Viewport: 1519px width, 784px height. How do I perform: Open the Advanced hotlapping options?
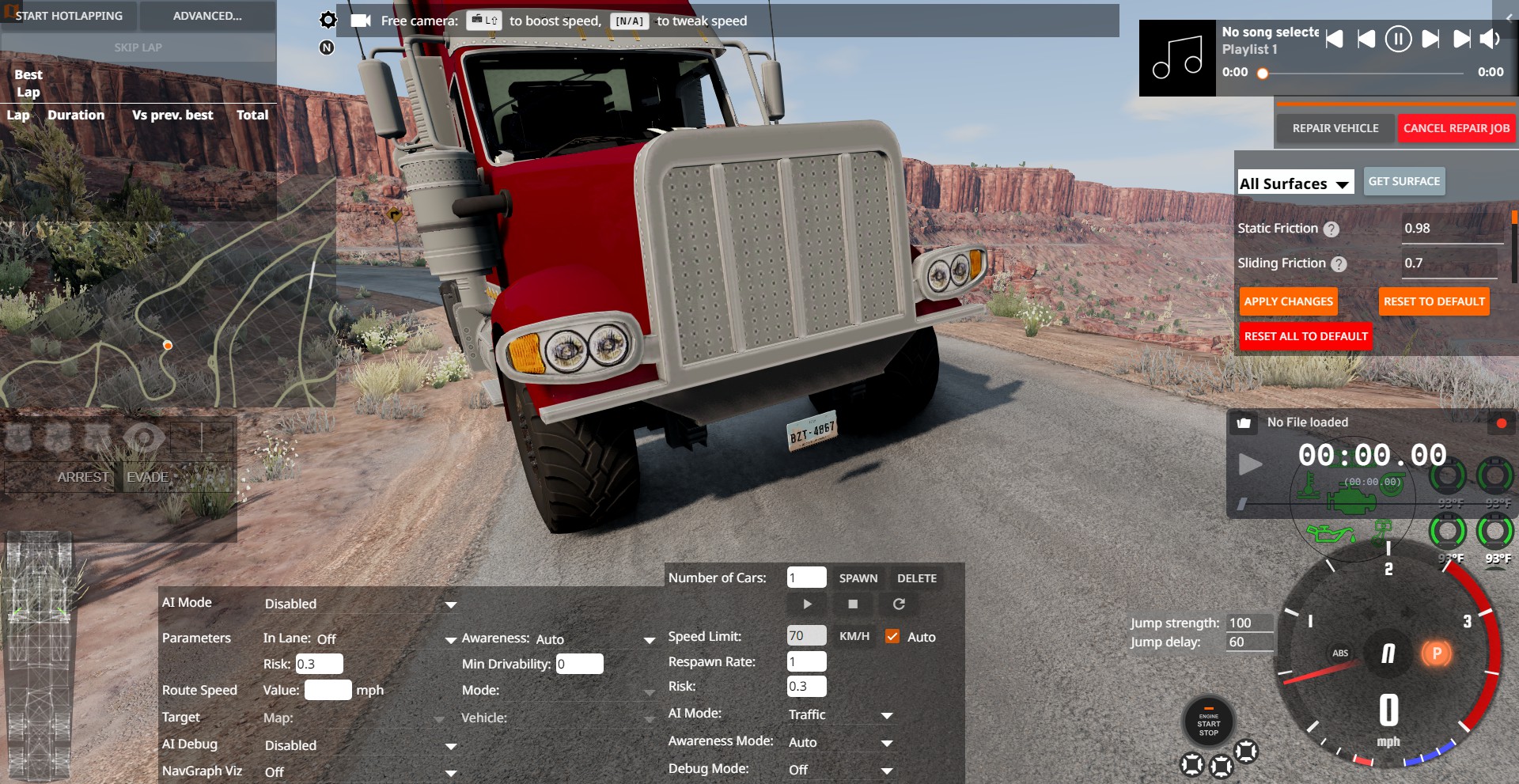point(207,16)
